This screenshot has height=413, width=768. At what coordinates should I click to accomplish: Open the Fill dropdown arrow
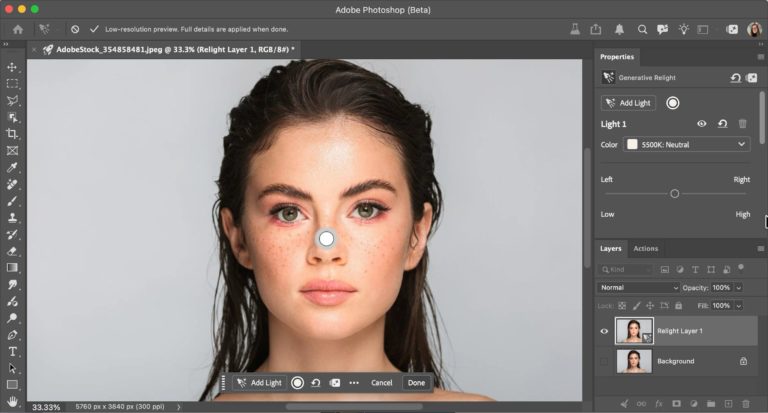pyautogui.click(x=739, y=306)
